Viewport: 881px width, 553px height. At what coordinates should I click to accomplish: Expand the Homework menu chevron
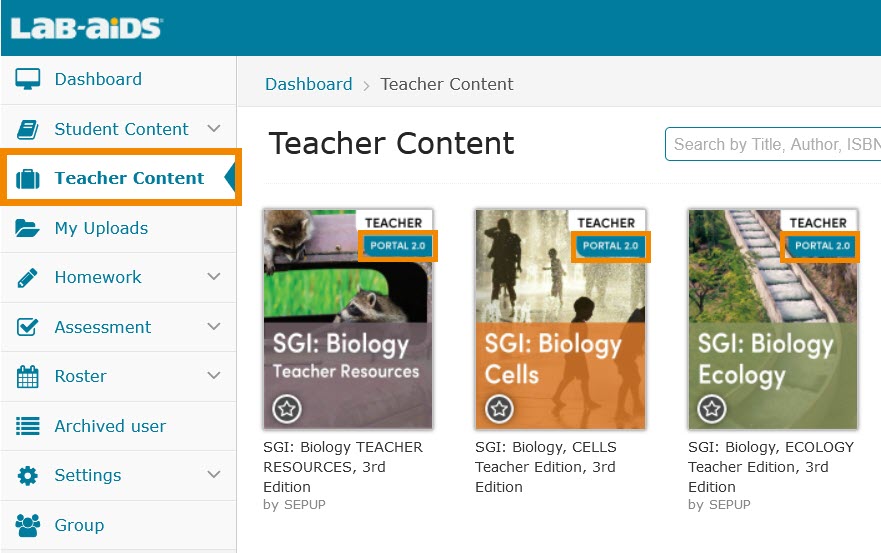[213, 277]
